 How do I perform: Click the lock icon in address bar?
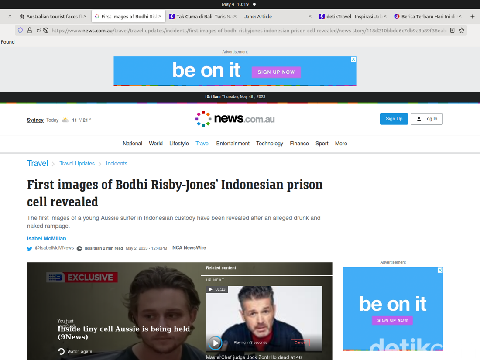(30, 30)
